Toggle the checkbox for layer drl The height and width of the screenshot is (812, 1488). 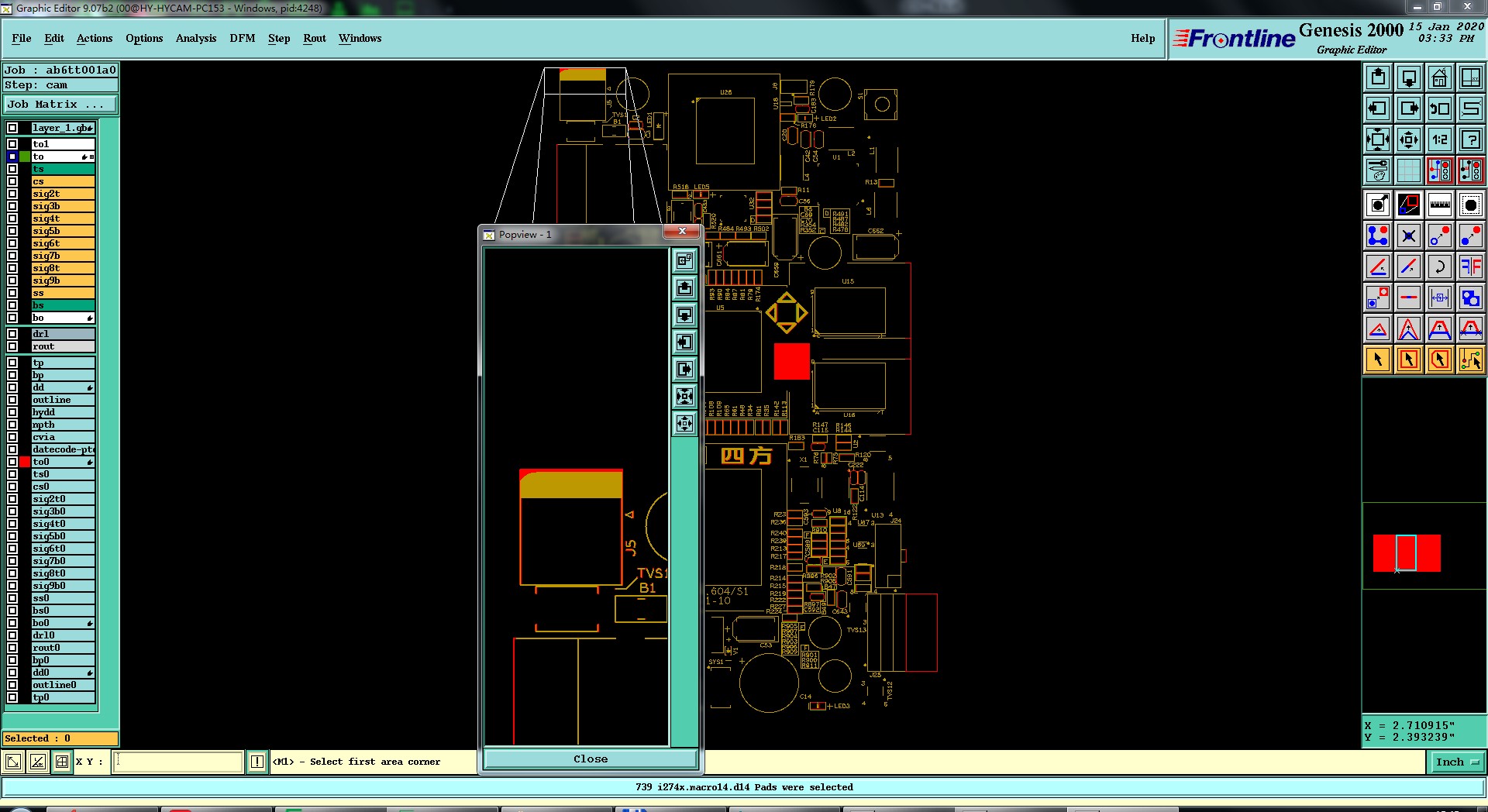pos(12,334)
